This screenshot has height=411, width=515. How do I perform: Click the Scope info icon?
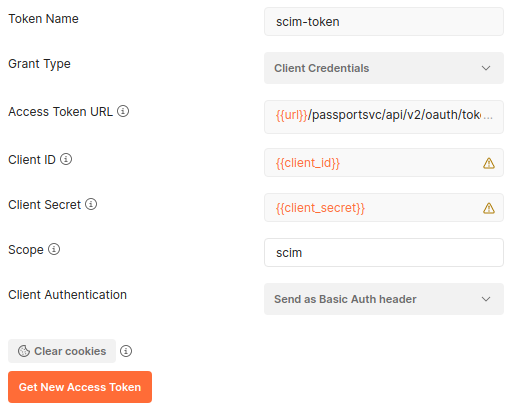click(x=54, y=249)
